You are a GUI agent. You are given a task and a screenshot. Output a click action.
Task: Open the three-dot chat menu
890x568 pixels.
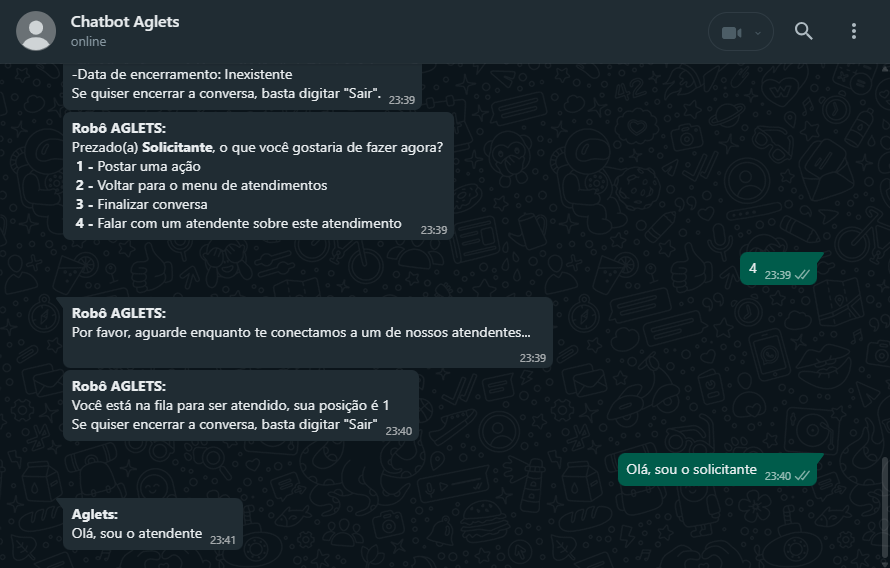click(854, 31)
